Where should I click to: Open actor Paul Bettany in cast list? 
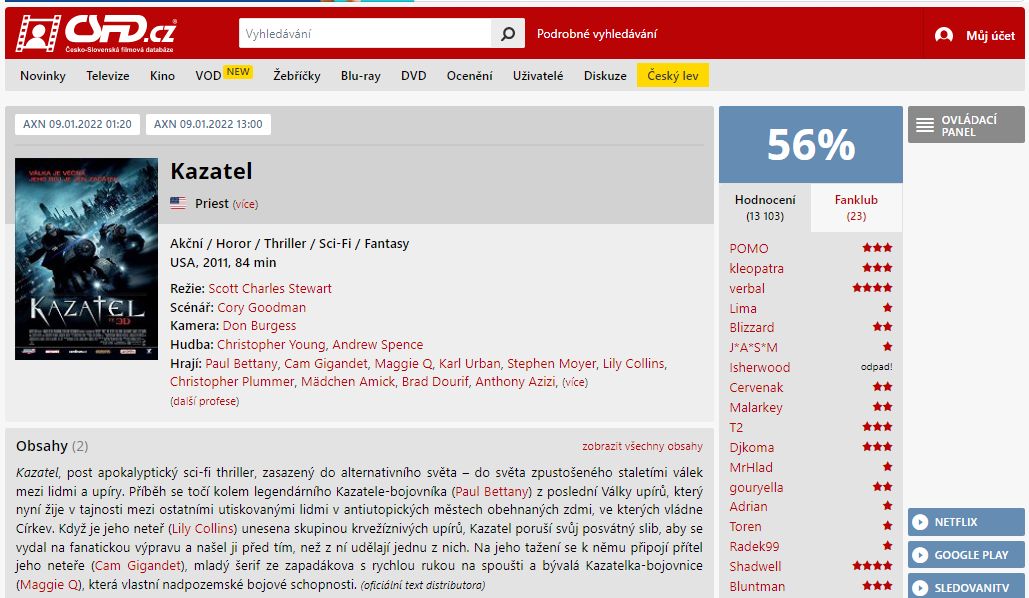[242, 364]
